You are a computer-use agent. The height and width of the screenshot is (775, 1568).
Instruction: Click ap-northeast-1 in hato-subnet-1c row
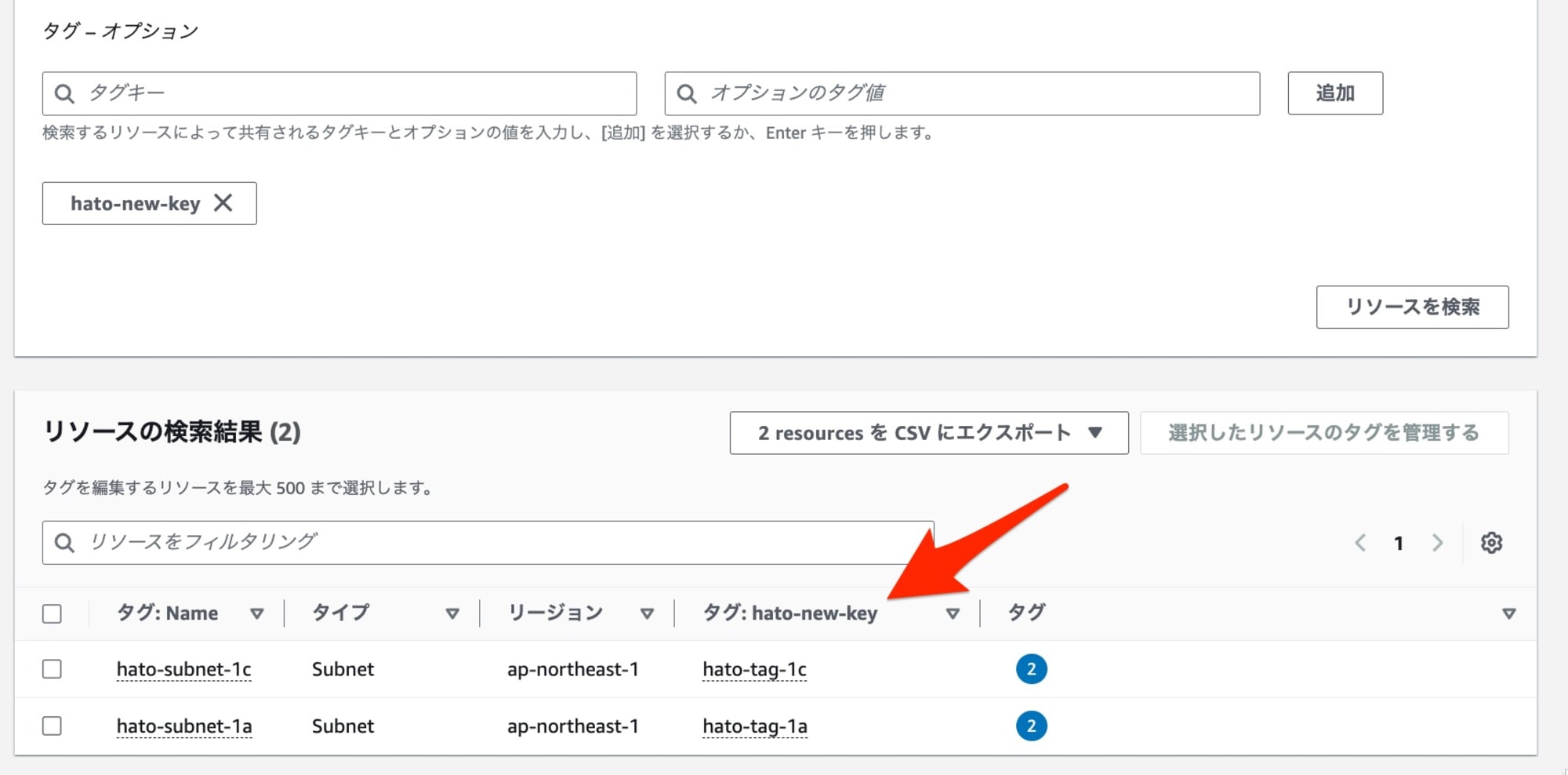point(573,669)
